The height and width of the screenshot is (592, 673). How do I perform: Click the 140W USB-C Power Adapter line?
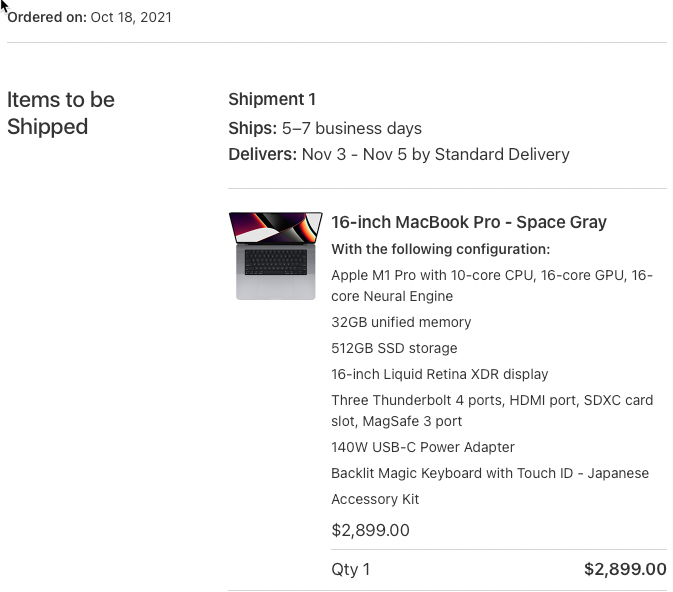(423, 447)
